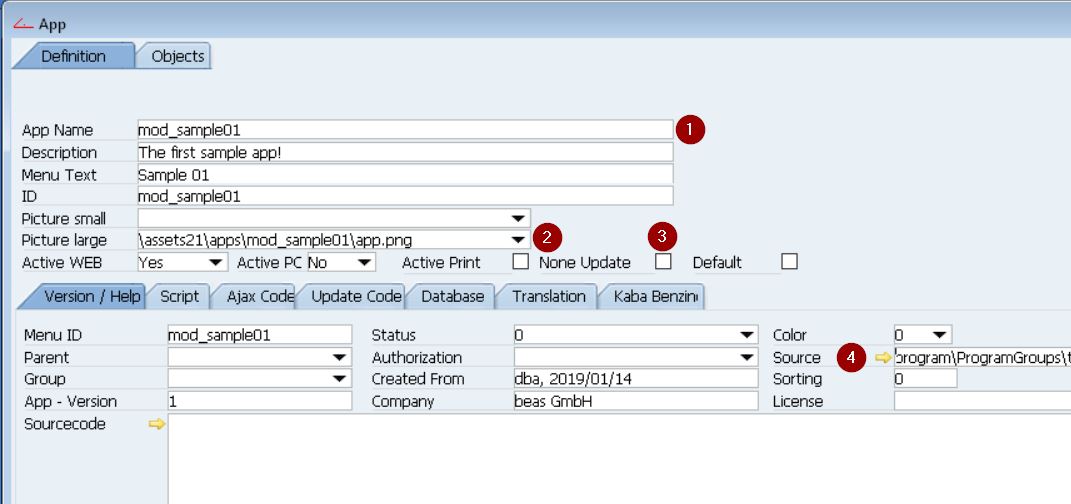1071x504 pixels.
Task: Click red callout marker number 4
Action: (851, 358)
